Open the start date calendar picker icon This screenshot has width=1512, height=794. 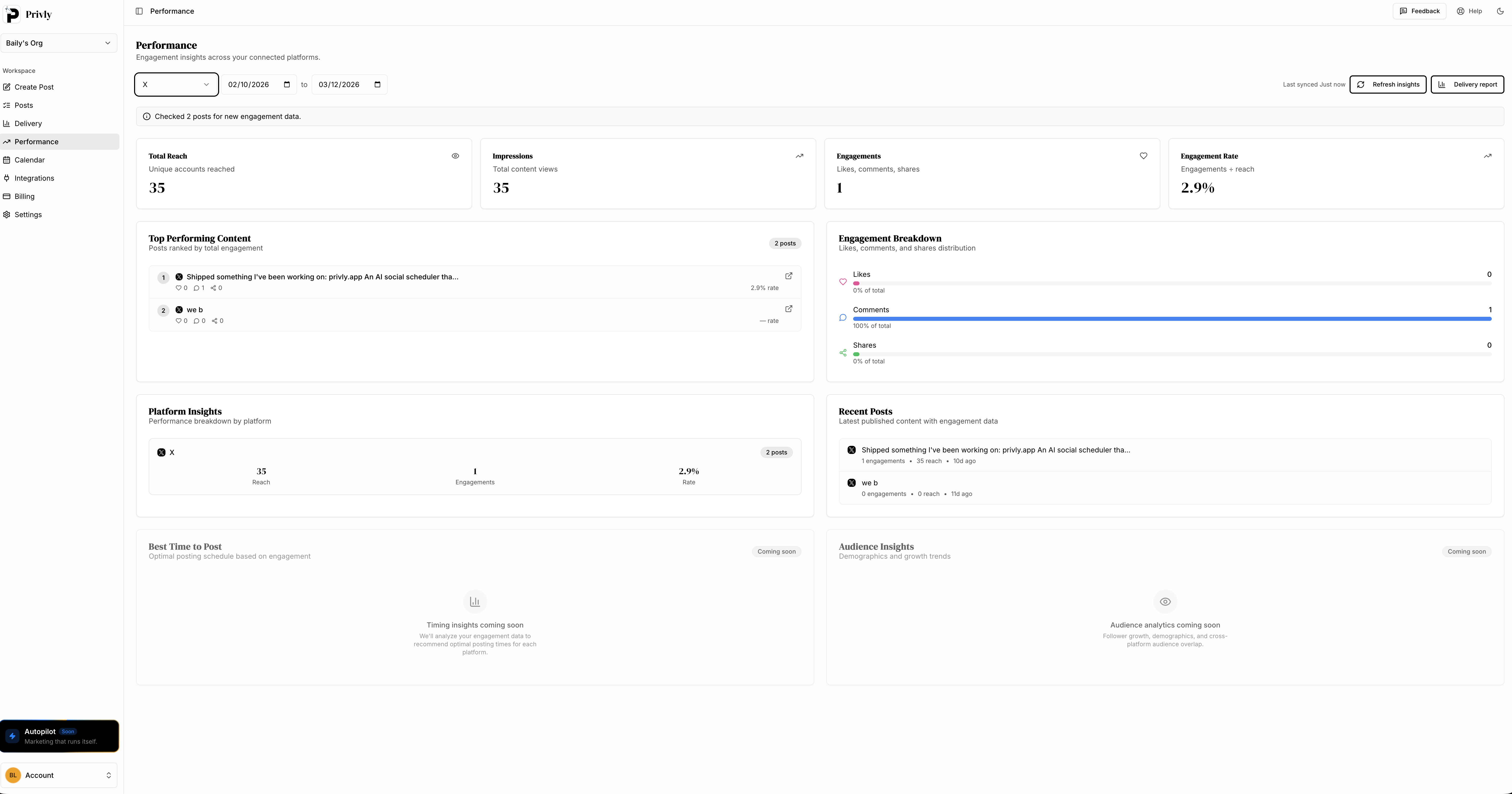287,85
